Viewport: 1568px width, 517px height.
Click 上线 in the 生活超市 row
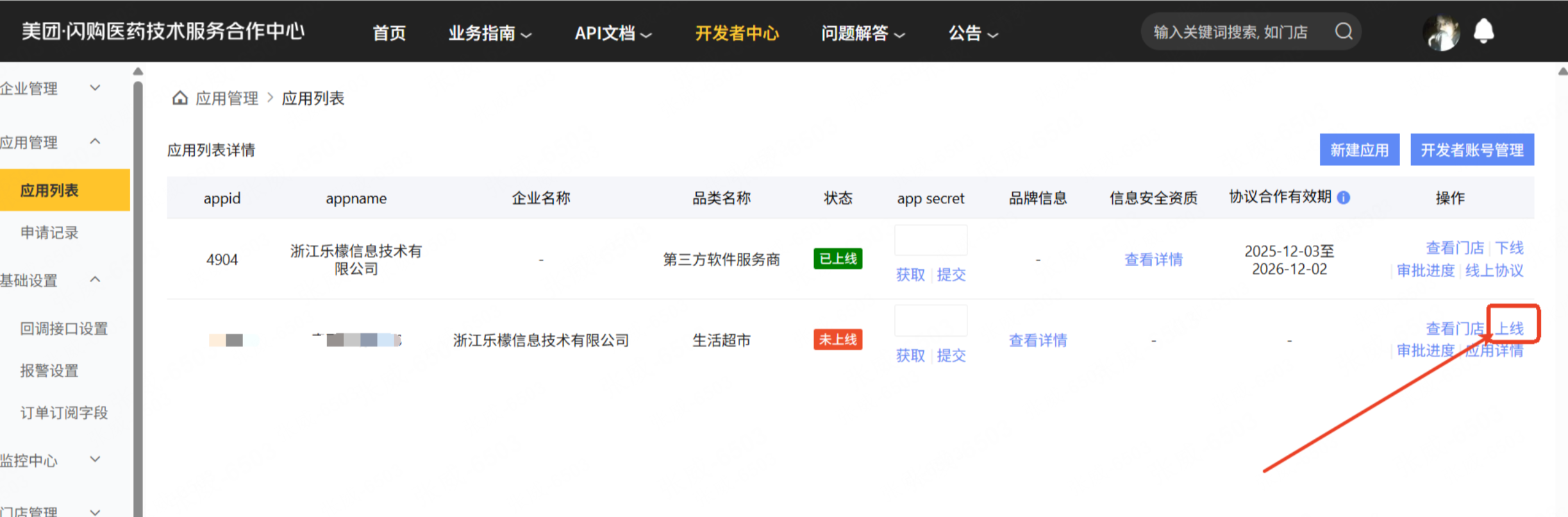click(x=1509, y=328)
